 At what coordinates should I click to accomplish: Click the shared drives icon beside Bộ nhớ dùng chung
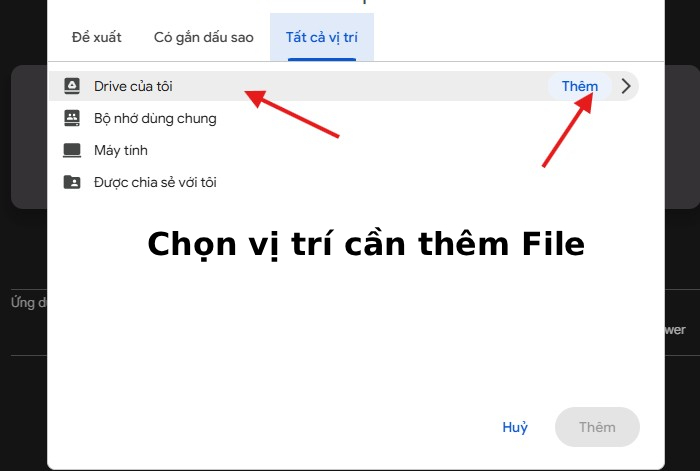[x=71, y=118]
